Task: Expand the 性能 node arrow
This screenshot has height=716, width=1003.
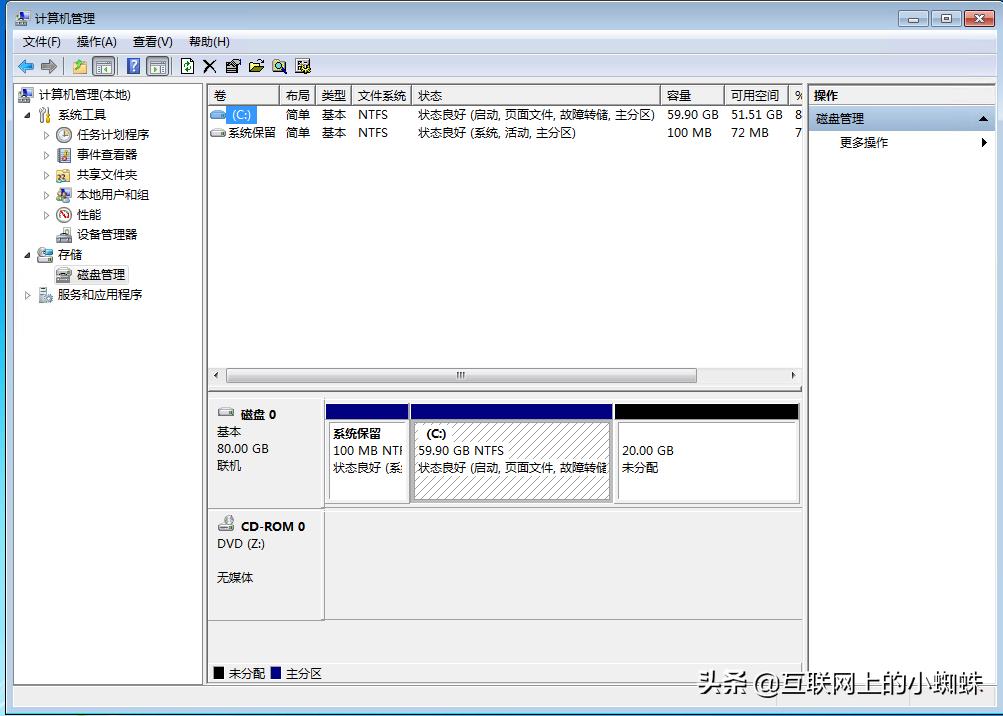Action: pyautogui.click(x=46, y=215)
